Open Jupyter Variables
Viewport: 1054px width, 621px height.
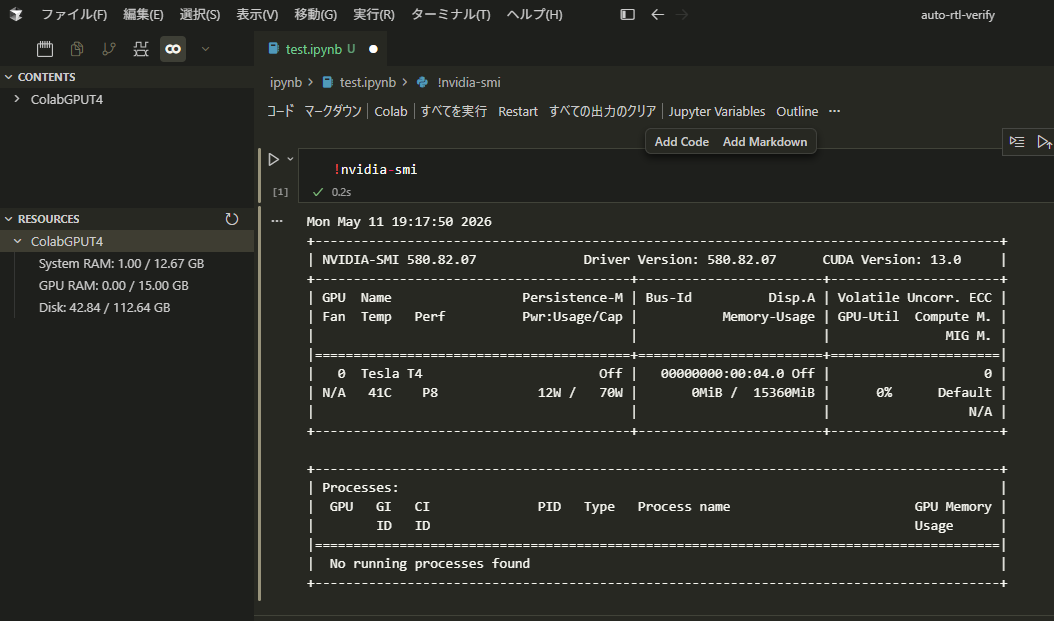click(x=717, y=112)
